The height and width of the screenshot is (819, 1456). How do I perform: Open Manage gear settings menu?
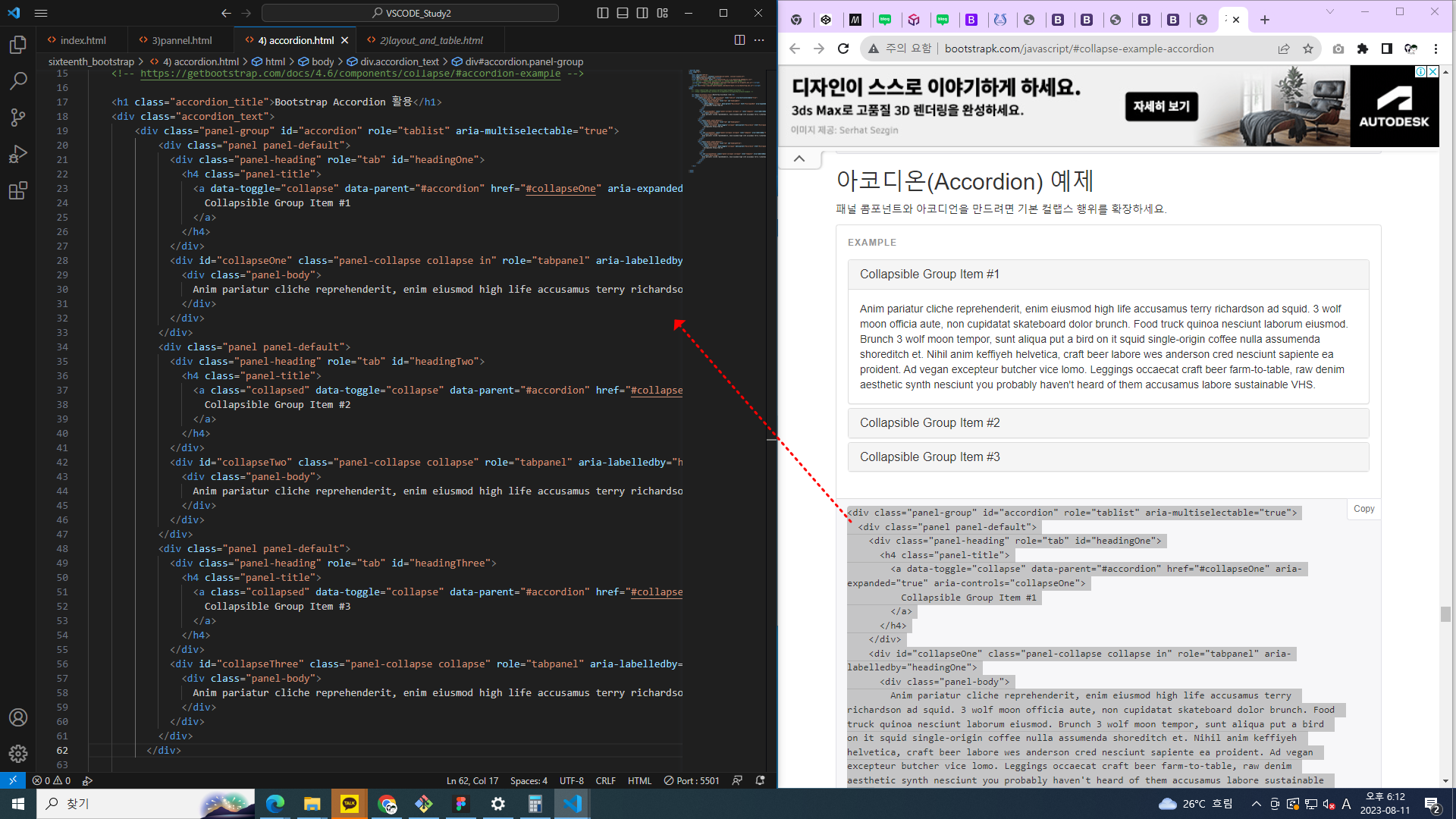tap(18, 753)
